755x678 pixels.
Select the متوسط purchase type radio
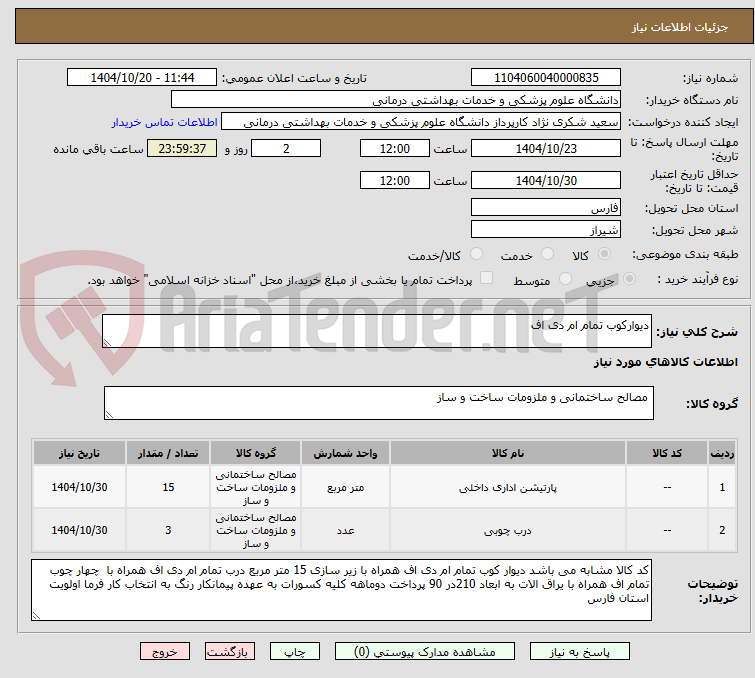(x=565, y=279)
